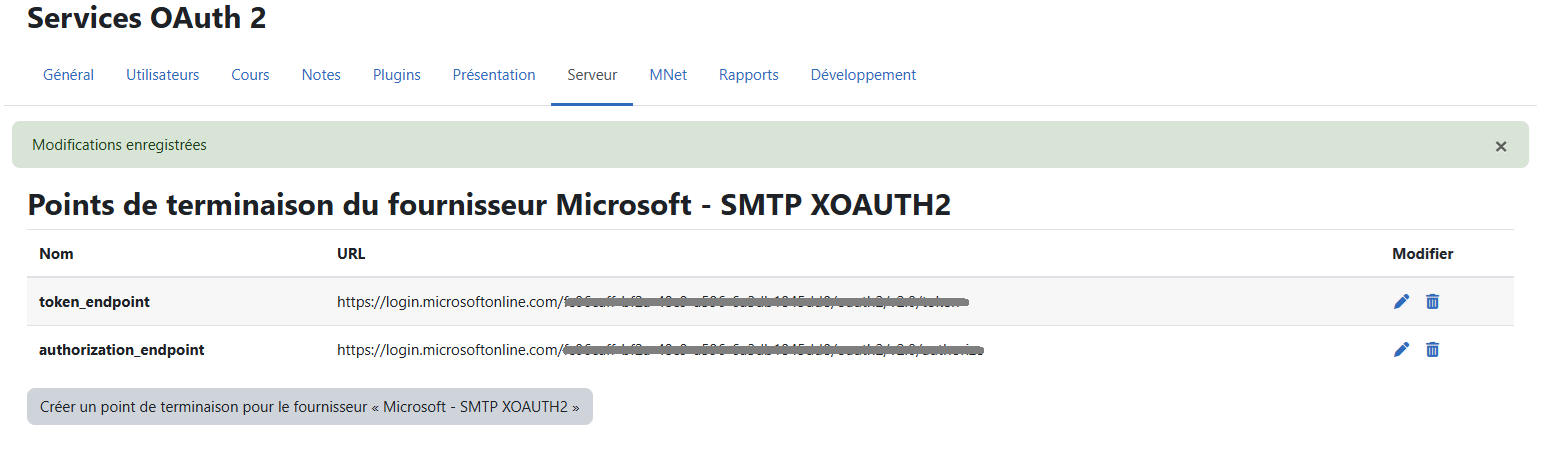This screenshot has width=1561, height=472.
Task: Open the Développement tab
Action: (x=863, y=75)
